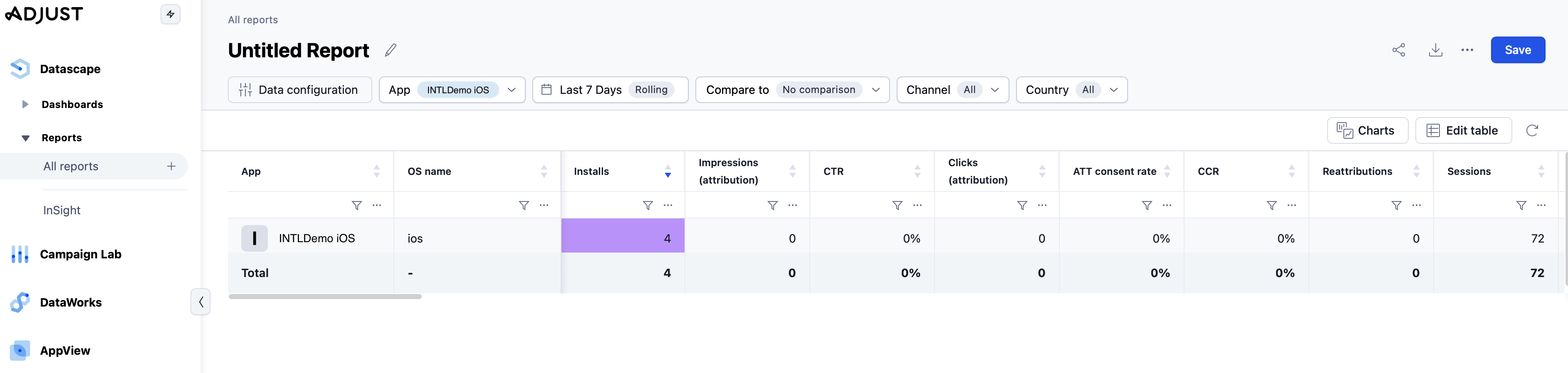Click the pencil icon to rename report
This screenshot has width=1568, height=373.
point(391,50)
